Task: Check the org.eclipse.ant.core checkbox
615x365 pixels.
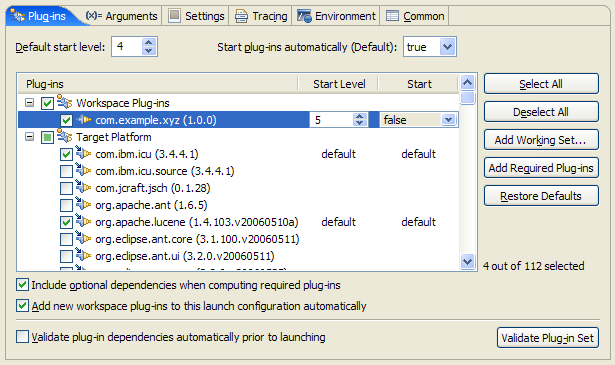Action: coord(66,240)
